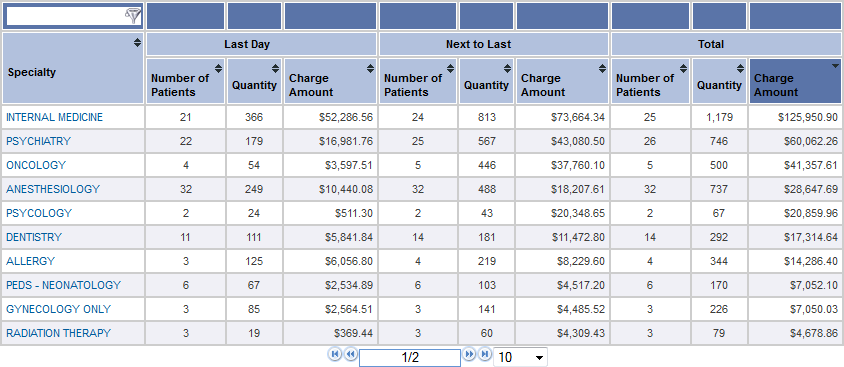Go to first page icon
This screenshot has width=844, height=367.
(335, 354)
